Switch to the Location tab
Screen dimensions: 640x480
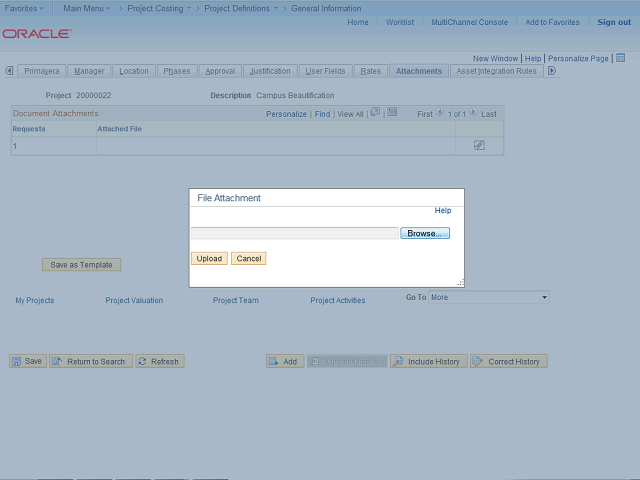[134, 71]
